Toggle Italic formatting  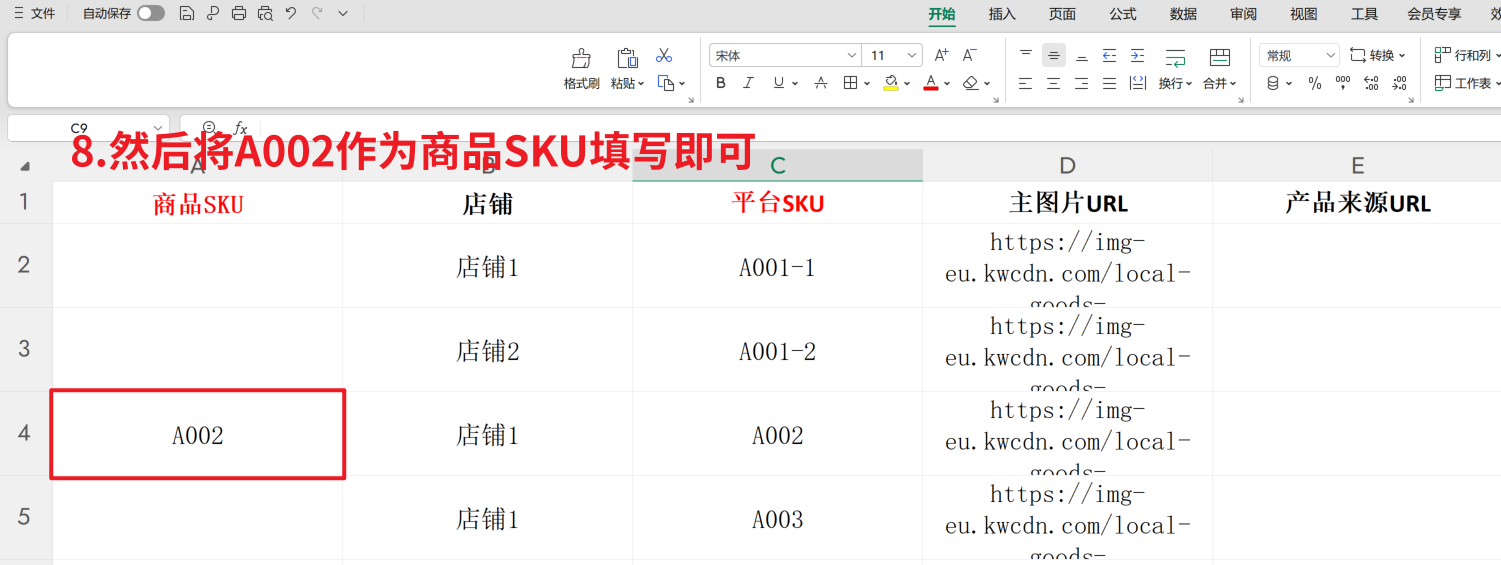[x=748, y=84]
